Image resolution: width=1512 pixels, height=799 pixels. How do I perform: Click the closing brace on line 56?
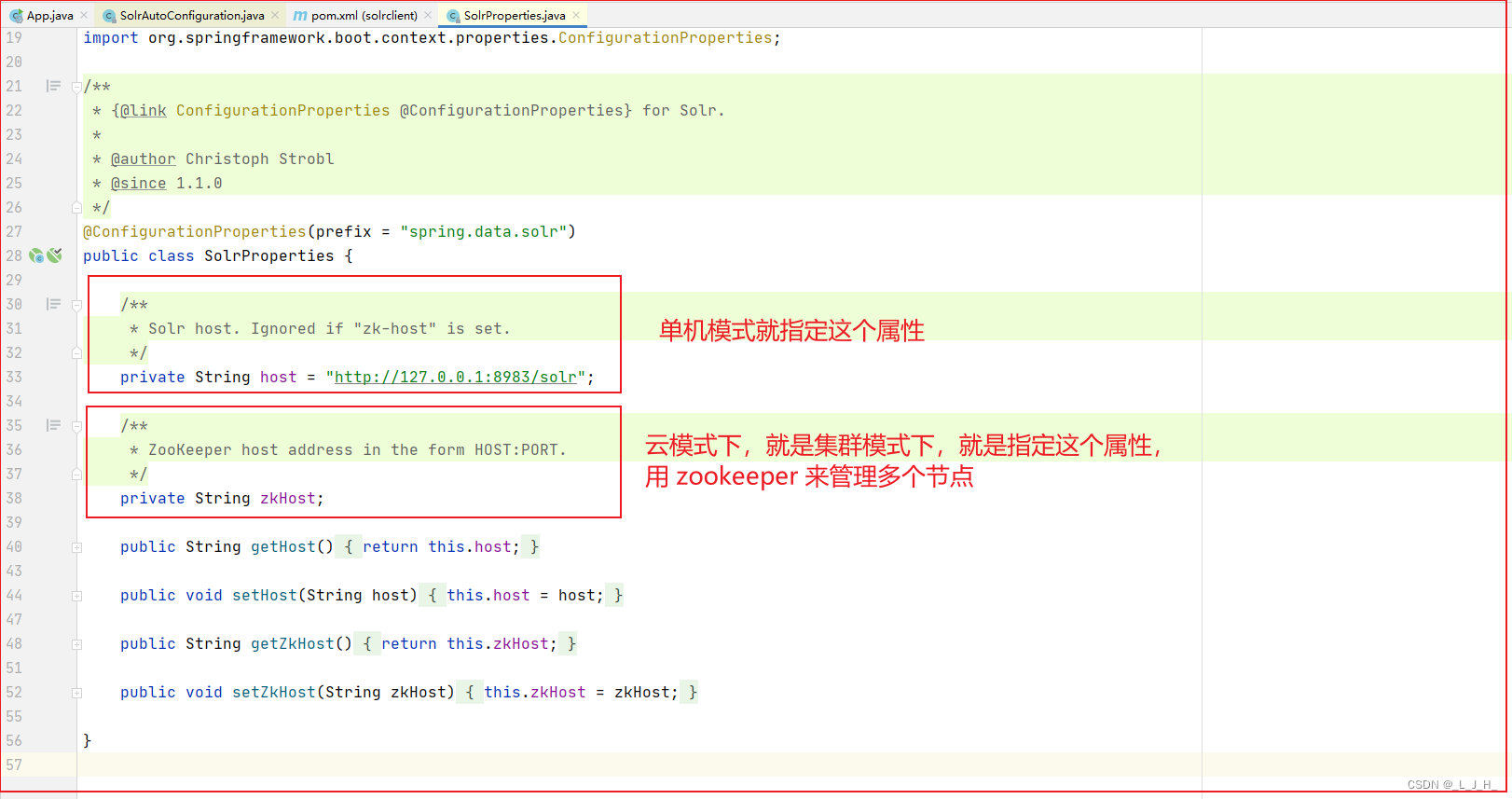pos(88,740)
